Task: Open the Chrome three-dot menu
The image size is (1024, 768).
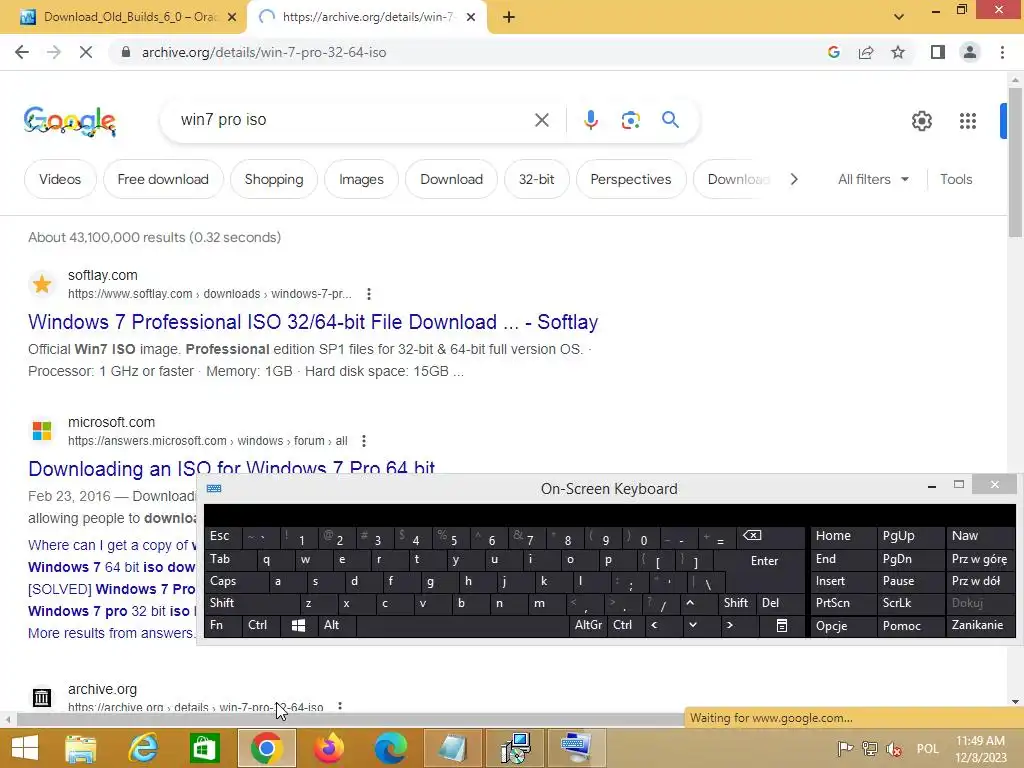Action: pos(1002,52)
